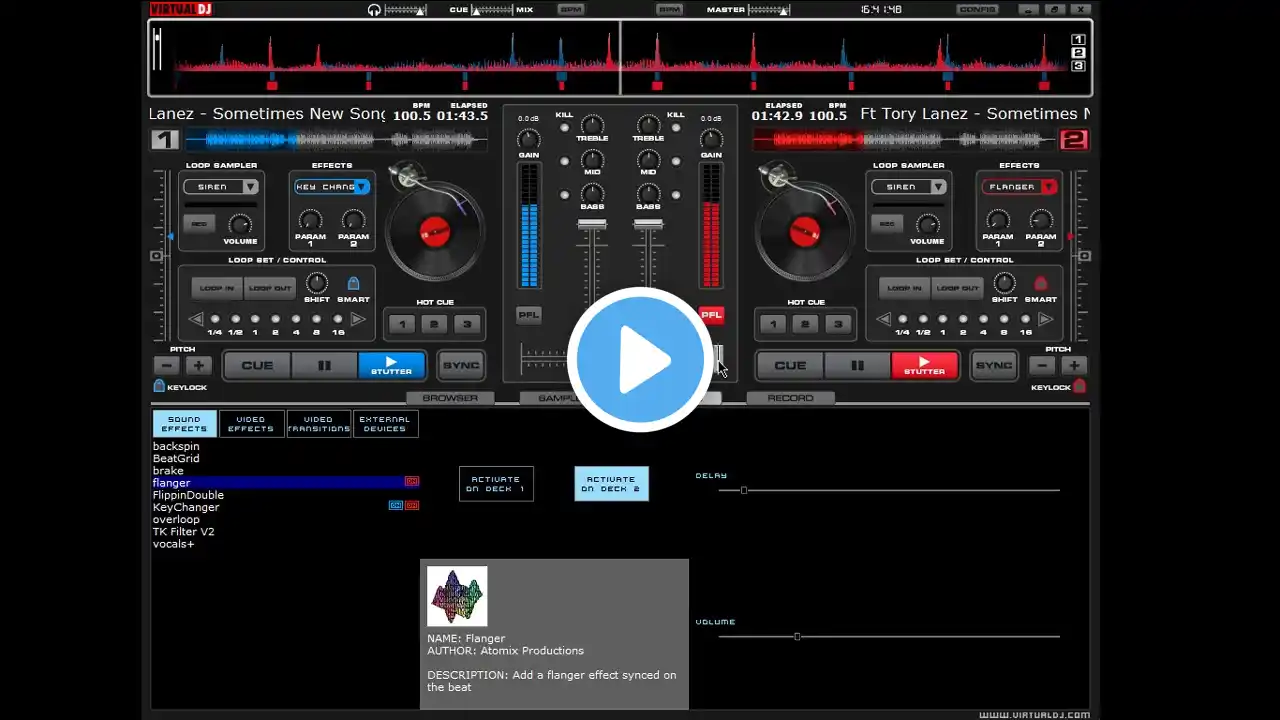Screen dimensions: 1280x720
Task: Select 1/4 beat loop on deck 1
Action: click(x=215, y=319)
